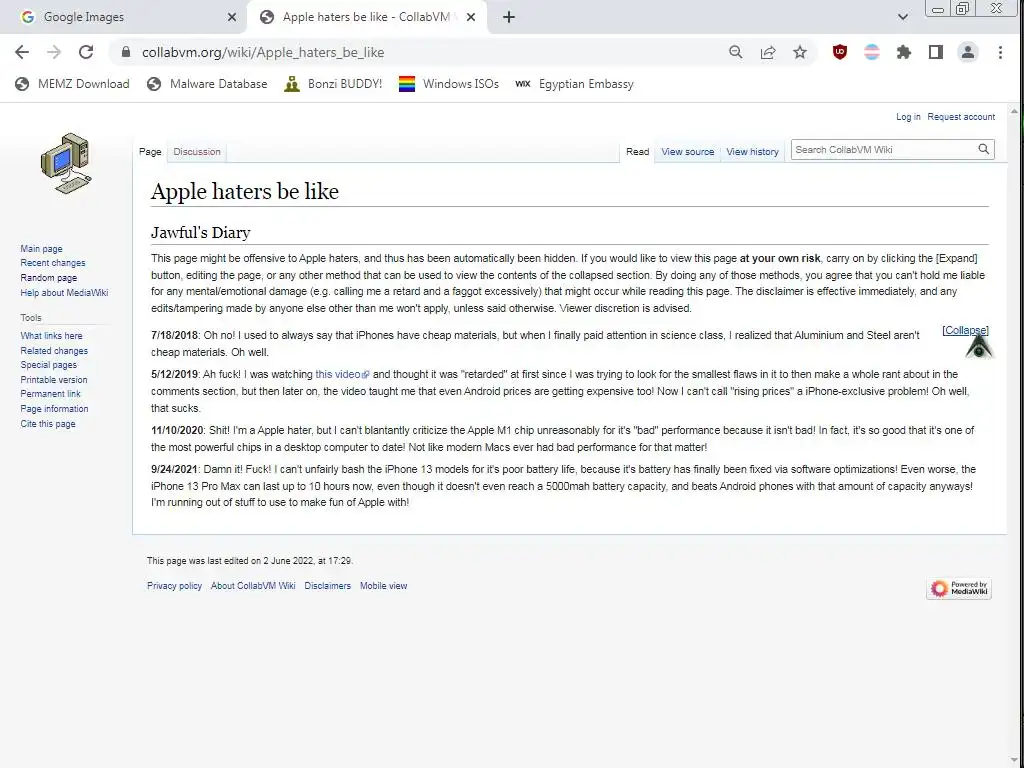Close the Apple haters be like tab

tap(472, 18)
